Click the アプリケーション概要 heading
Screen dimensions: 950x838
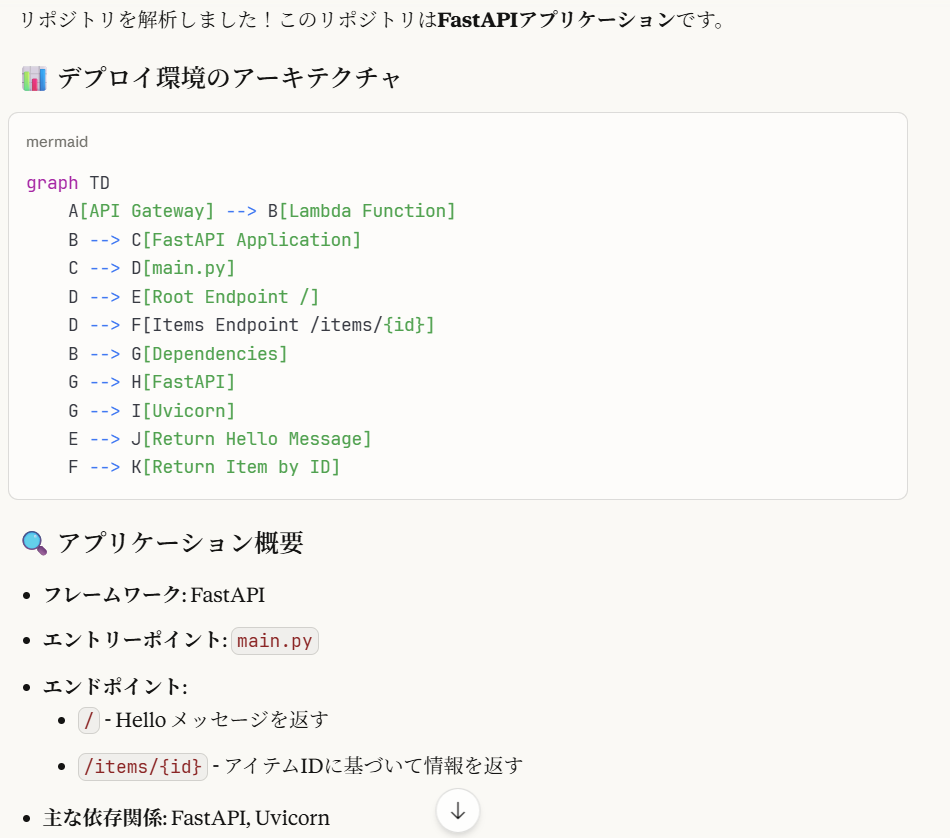pos(181,542)
